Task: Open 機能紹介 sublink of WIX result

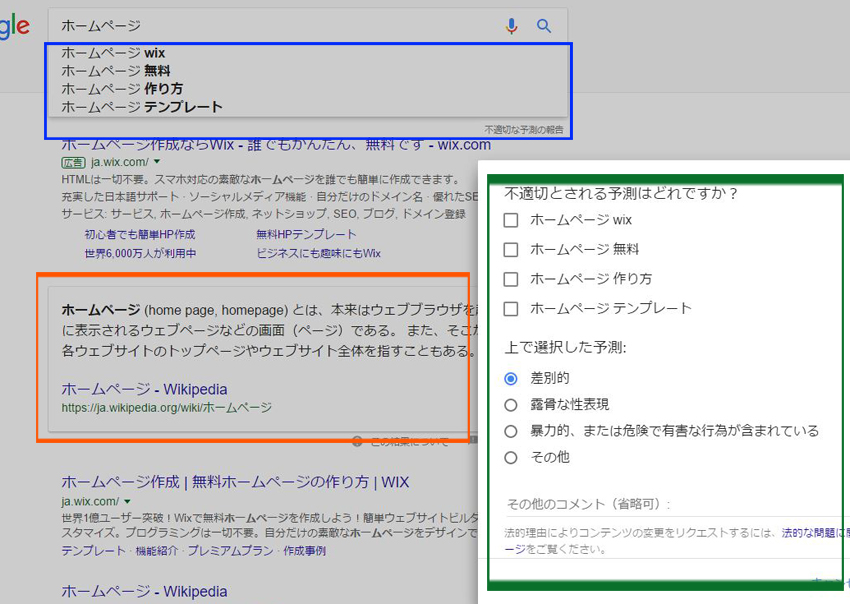Action: coord(156,551)
